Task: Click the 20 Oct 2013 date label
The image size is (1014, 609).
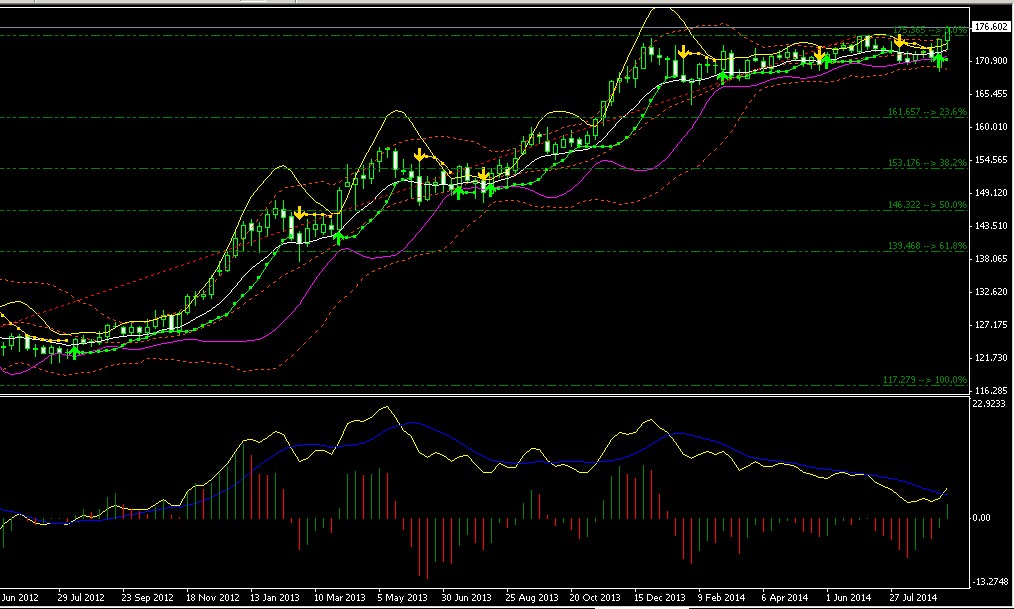Action: point(595,597)
